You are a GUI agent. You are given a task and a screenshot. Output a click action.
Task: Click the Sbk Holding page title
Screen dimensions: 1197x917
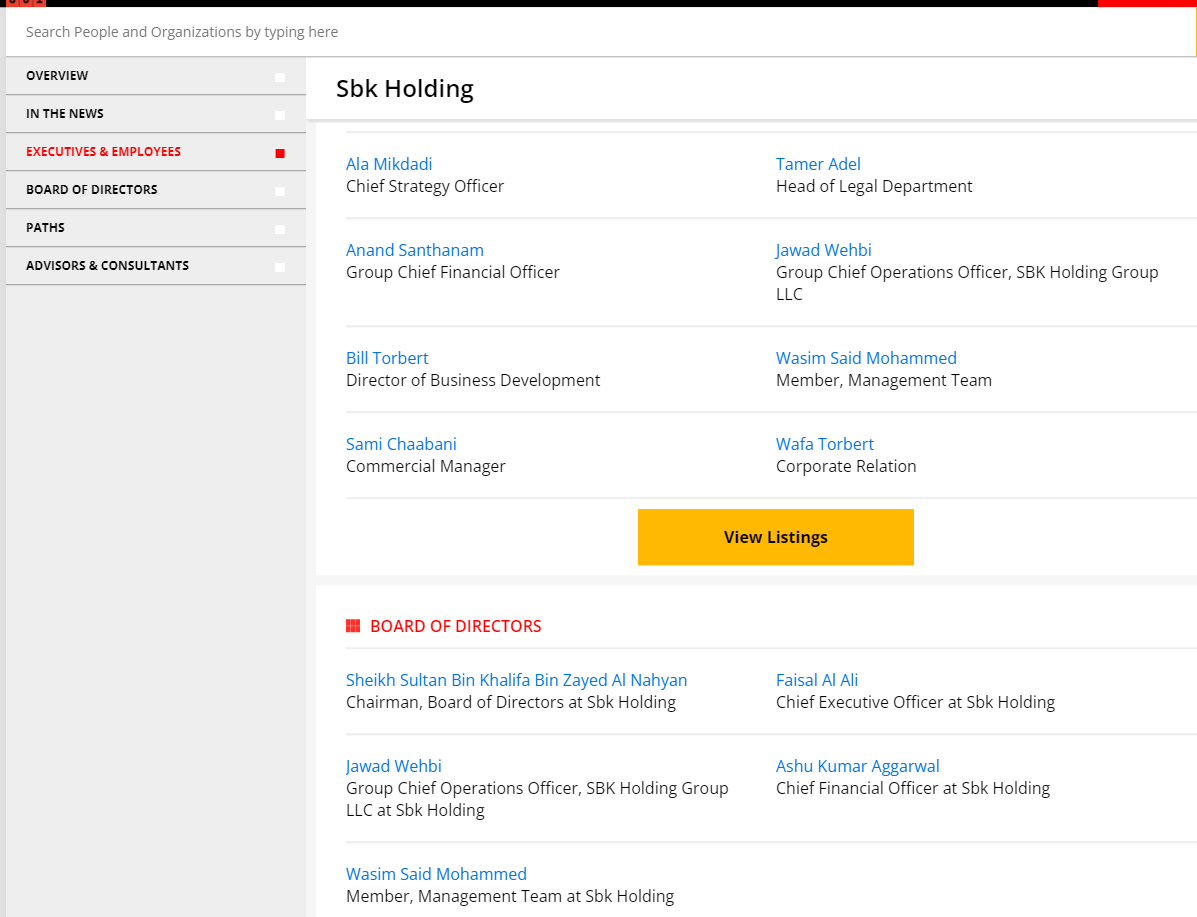[405, 89]
